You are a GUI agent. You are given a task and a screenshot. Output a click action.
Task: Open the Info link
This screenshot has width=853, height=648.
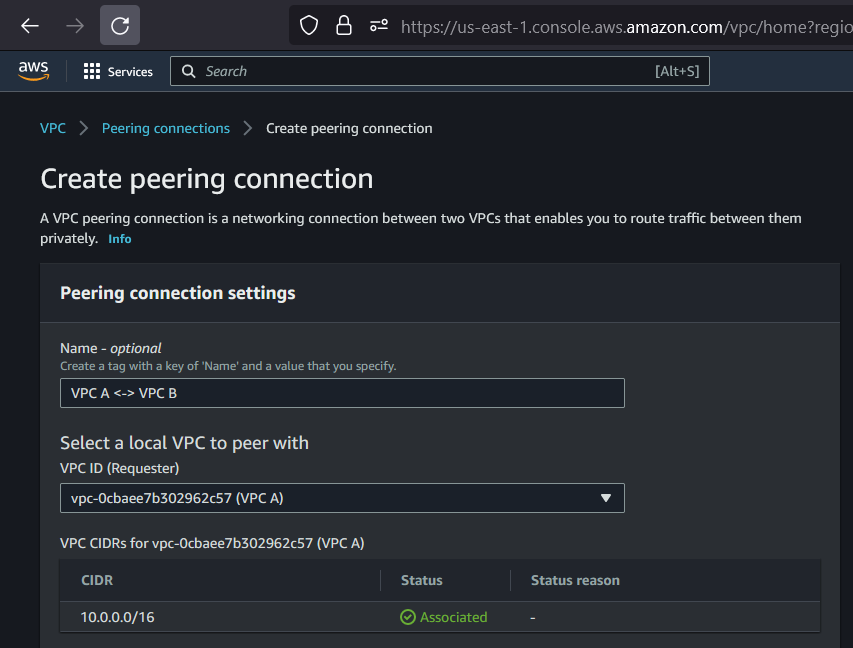(119, 239)
